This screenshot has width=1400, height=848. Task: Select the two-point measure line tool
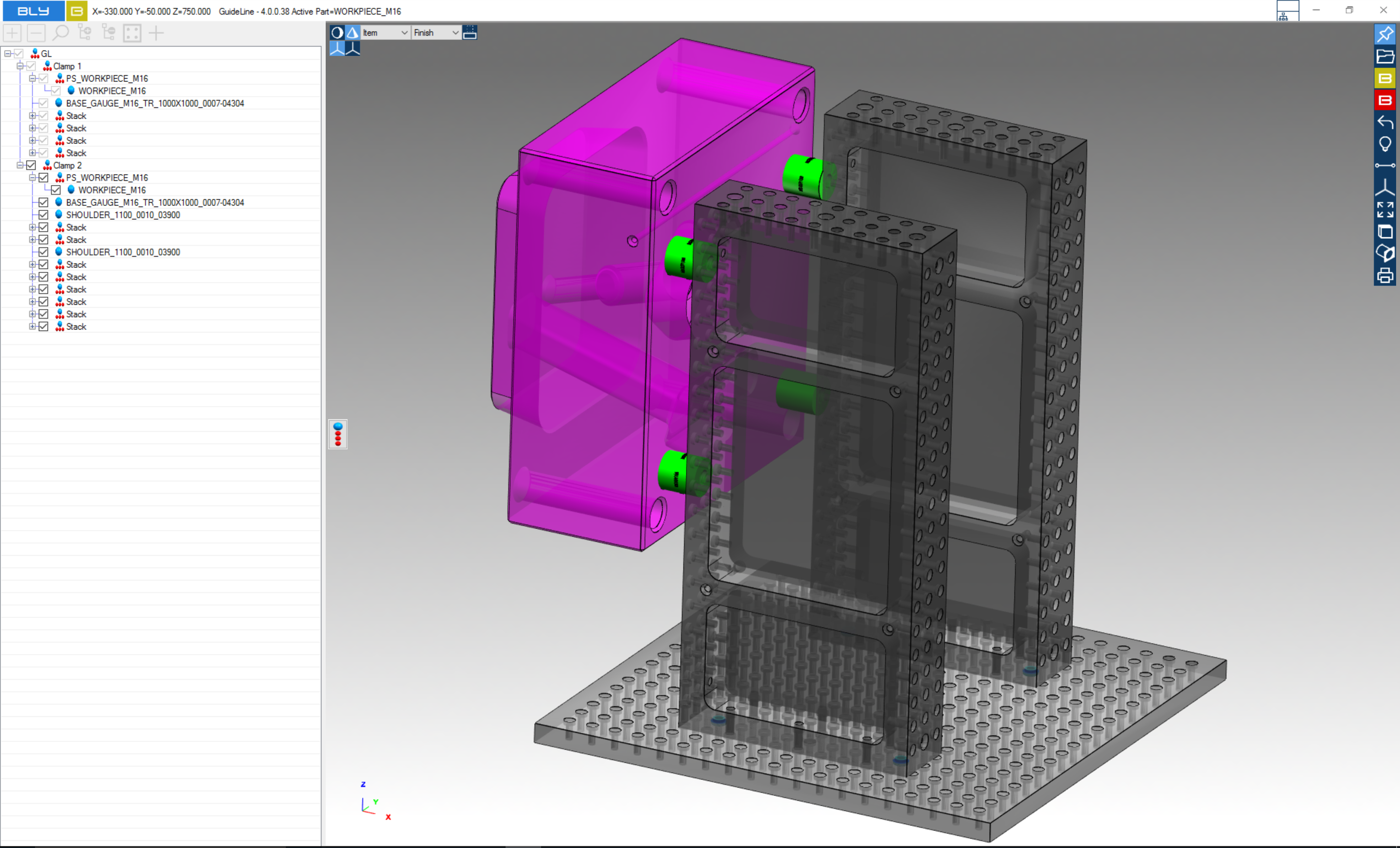pos(1384,165)
